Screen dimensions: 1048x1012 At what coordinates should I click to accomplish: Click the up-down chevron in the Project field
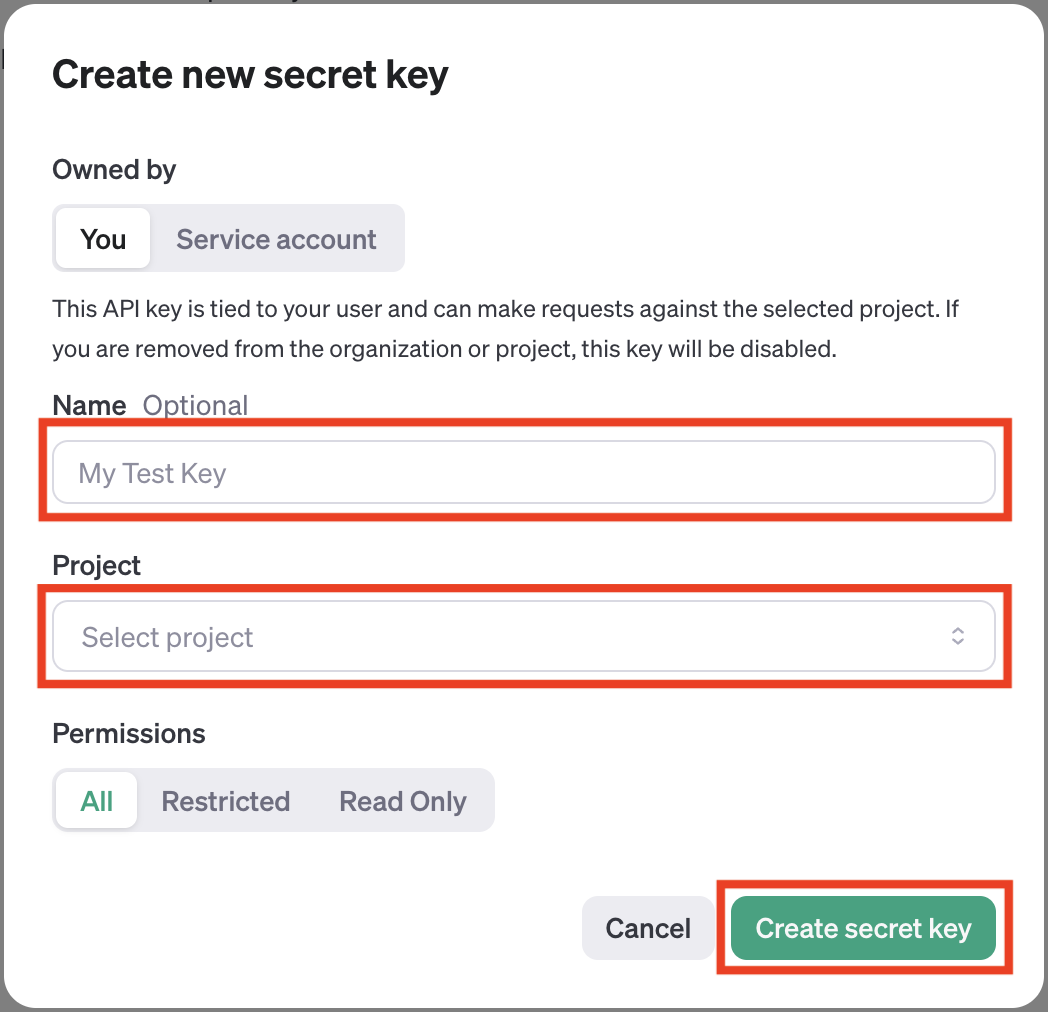[957, 636]
